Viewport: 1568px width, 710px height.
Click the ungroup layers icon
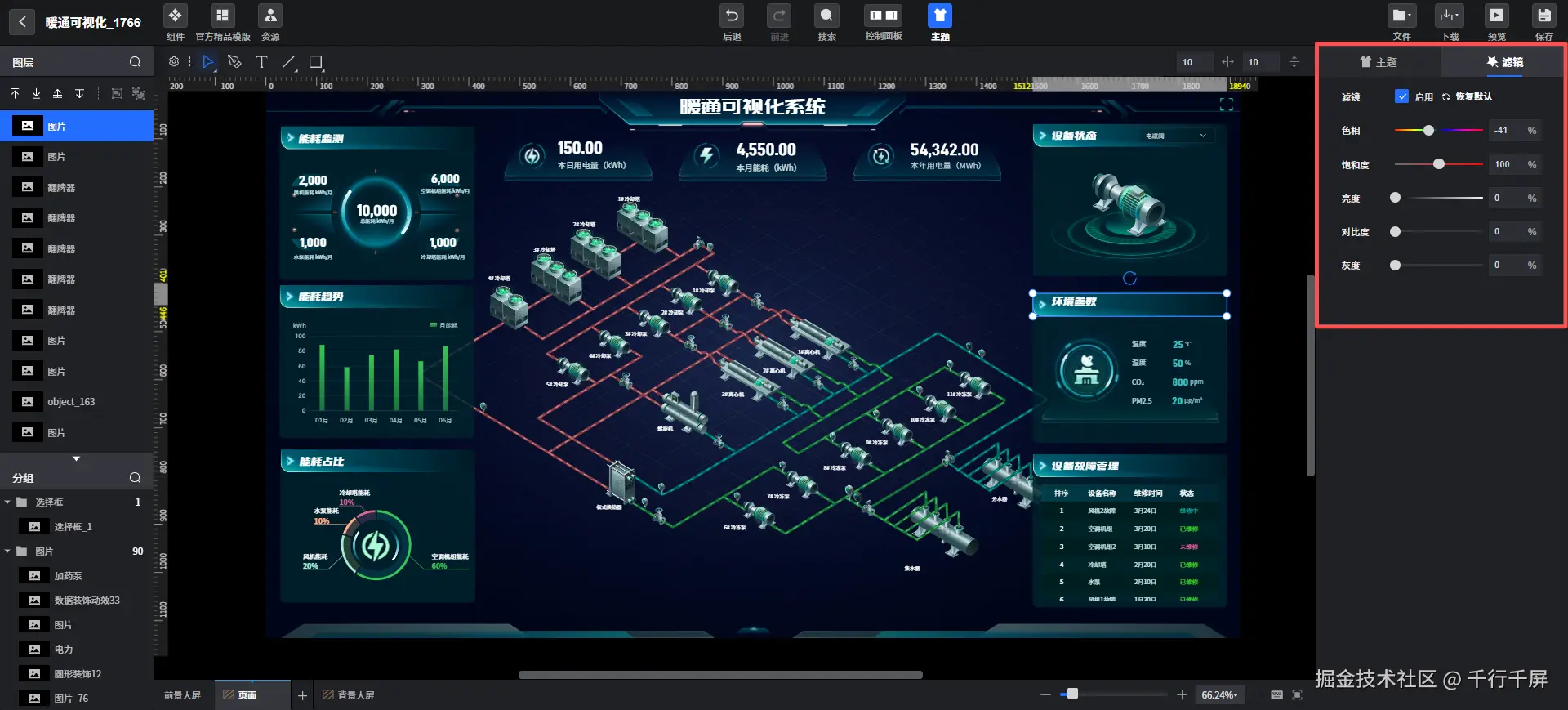(x=138, y=93)
